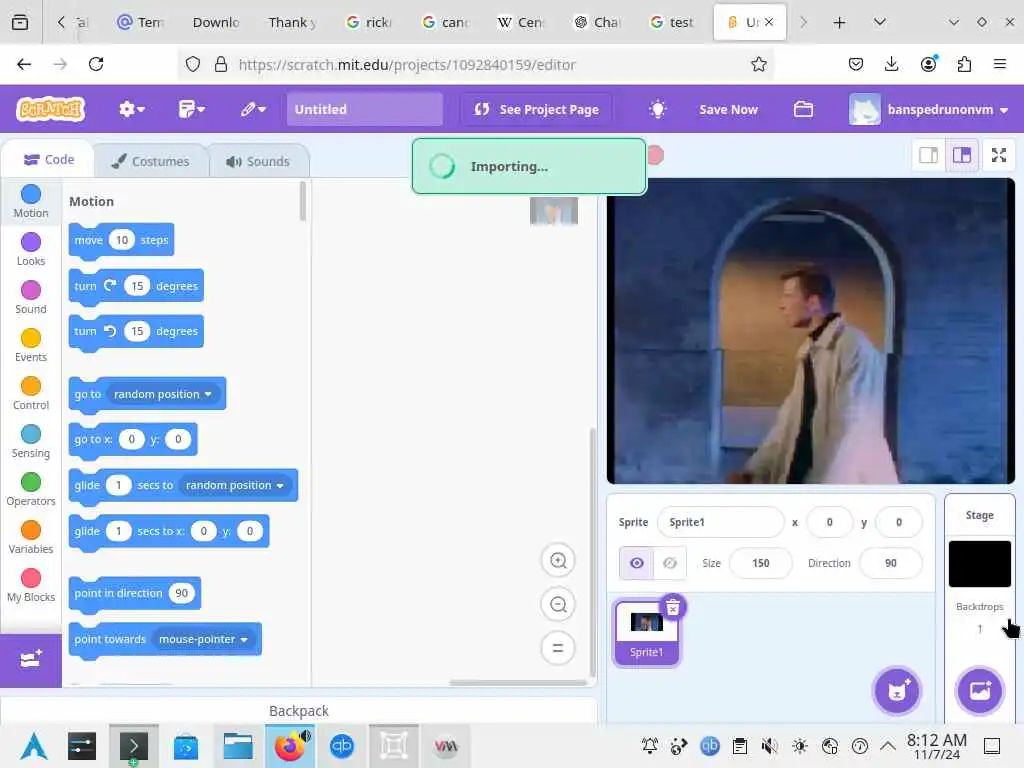Open 'go to random position' dropdown
Viewport: 1024px width, 768px height.
[x=163, y=394]
